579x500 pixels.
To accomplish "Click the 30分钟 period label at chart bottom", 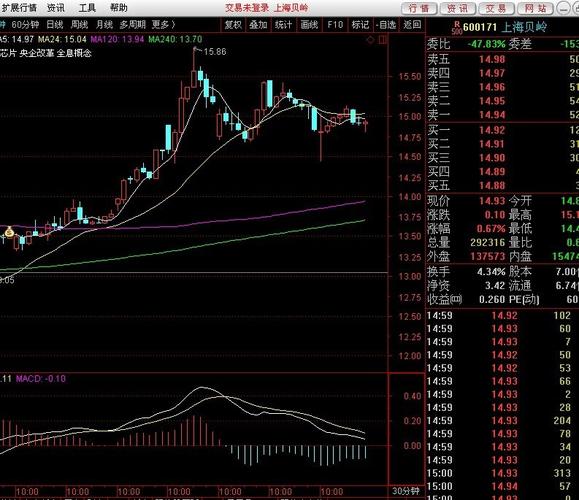I will 405,491.
